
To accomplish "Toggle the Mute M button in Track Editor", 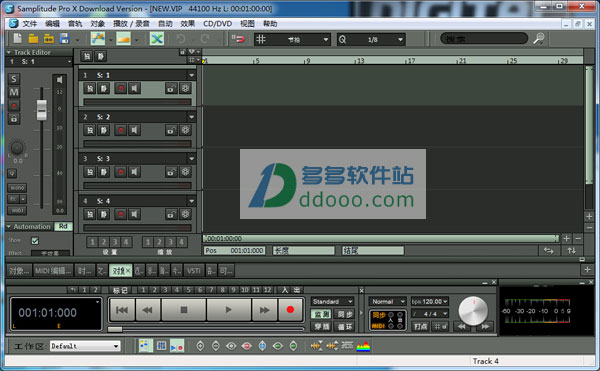I will [14, 92].
